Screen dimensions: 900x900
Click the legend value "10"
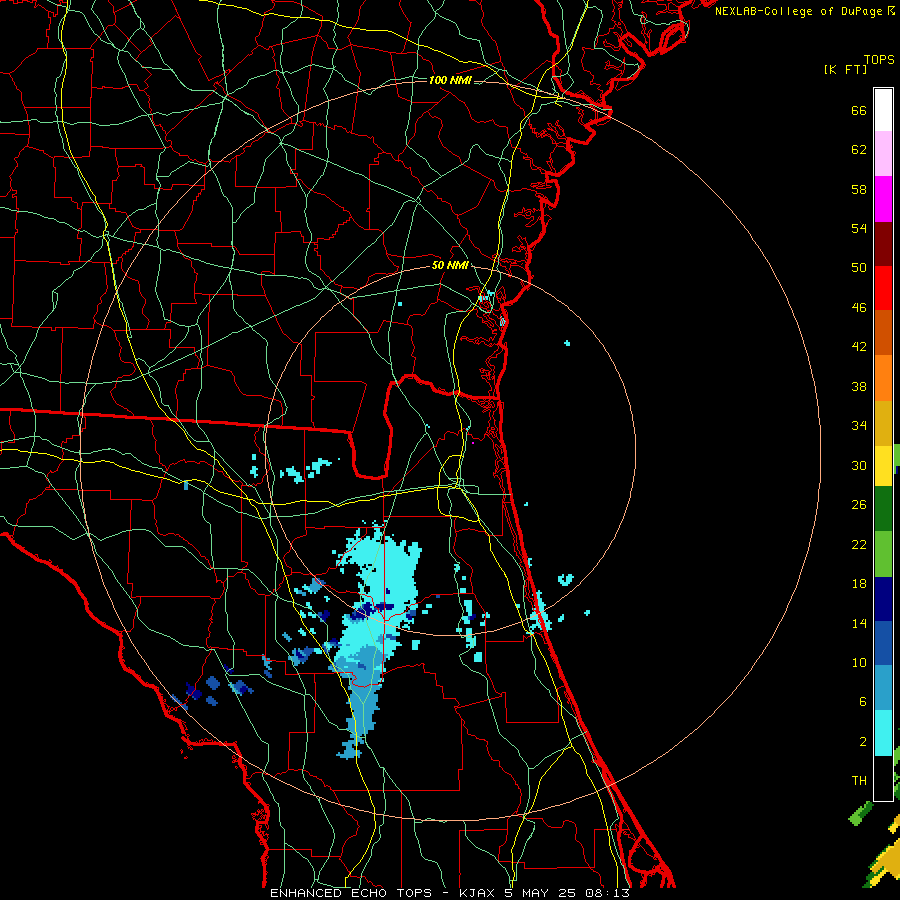tap(859, 663)
